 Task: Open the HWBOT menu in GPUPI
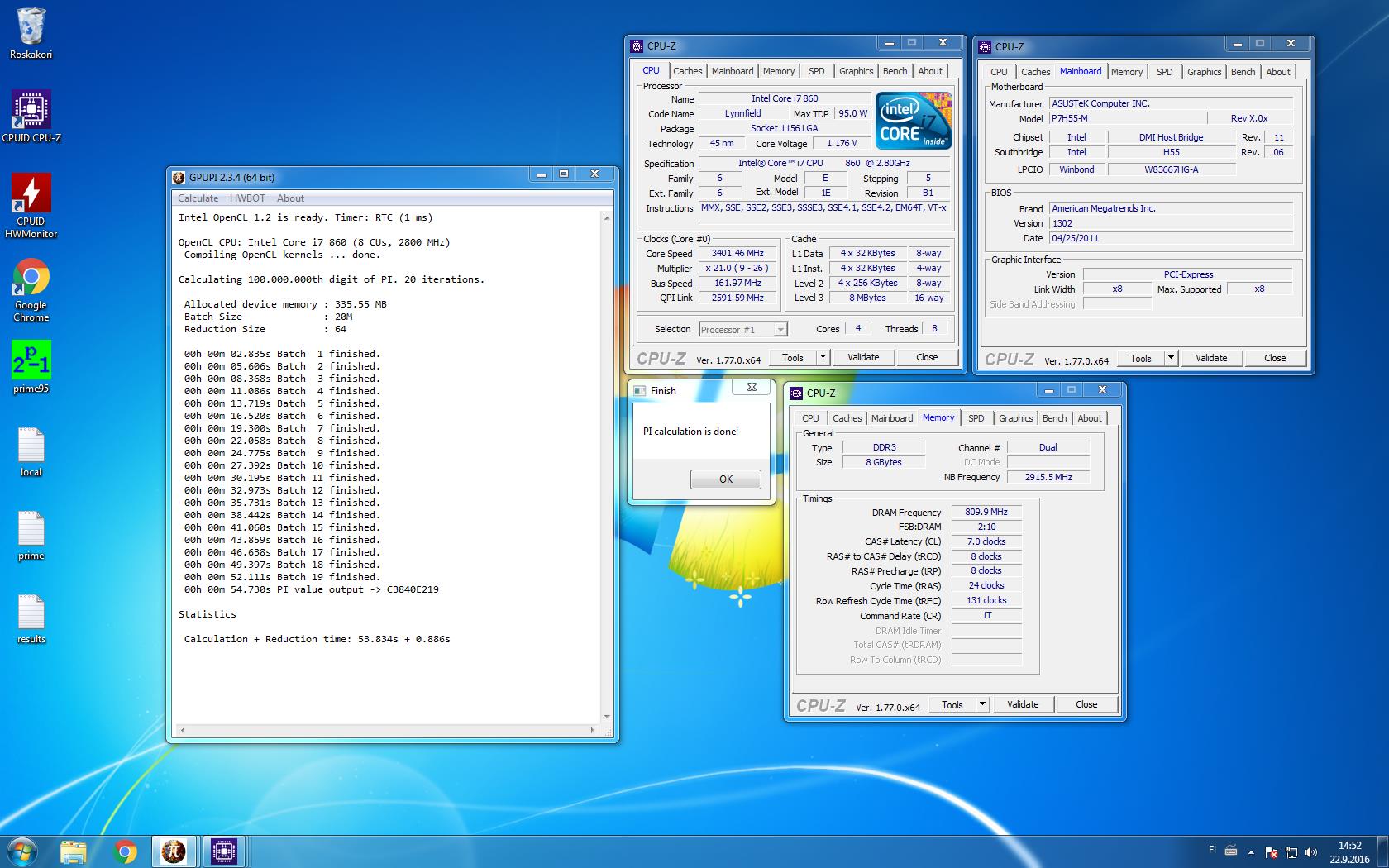coord(247,198)
